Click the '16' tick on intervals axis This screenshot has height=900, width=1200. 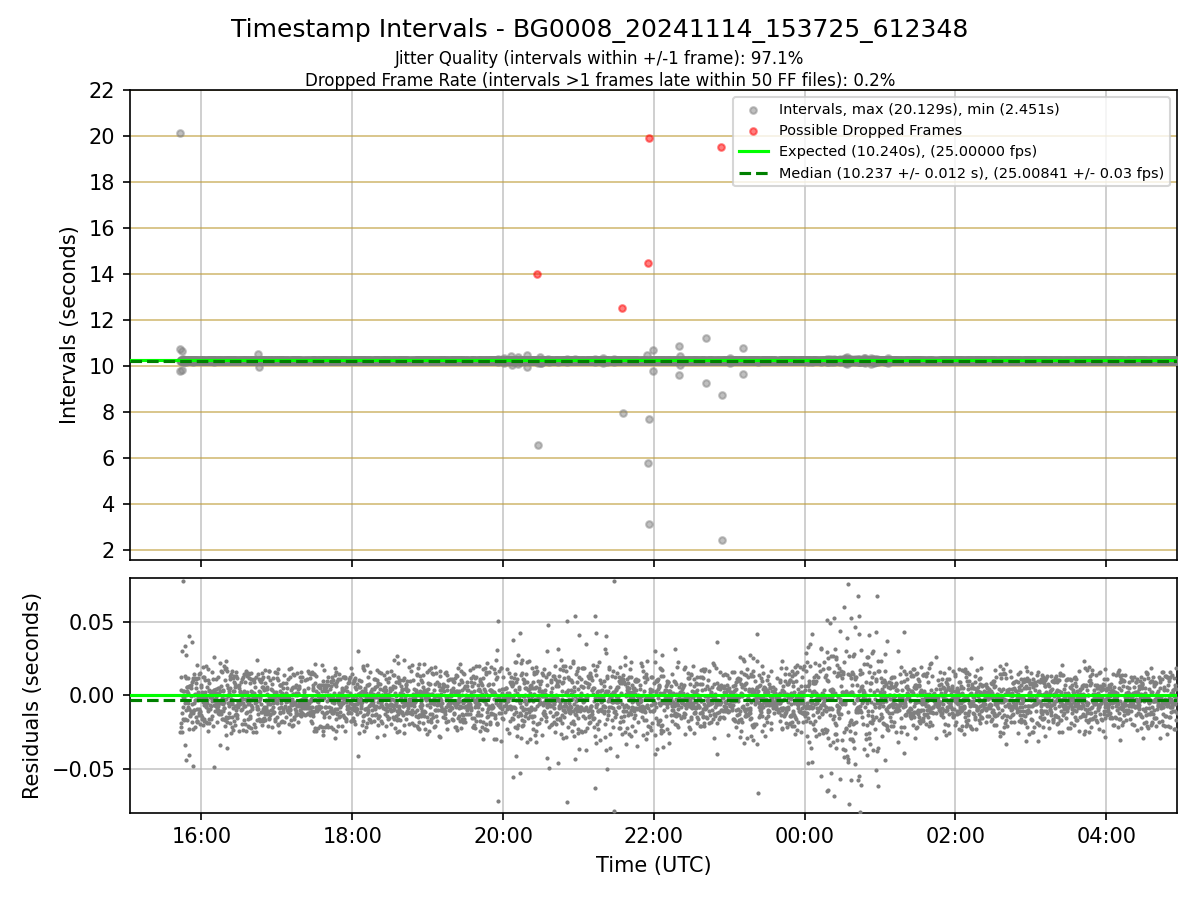click(101, 228)
